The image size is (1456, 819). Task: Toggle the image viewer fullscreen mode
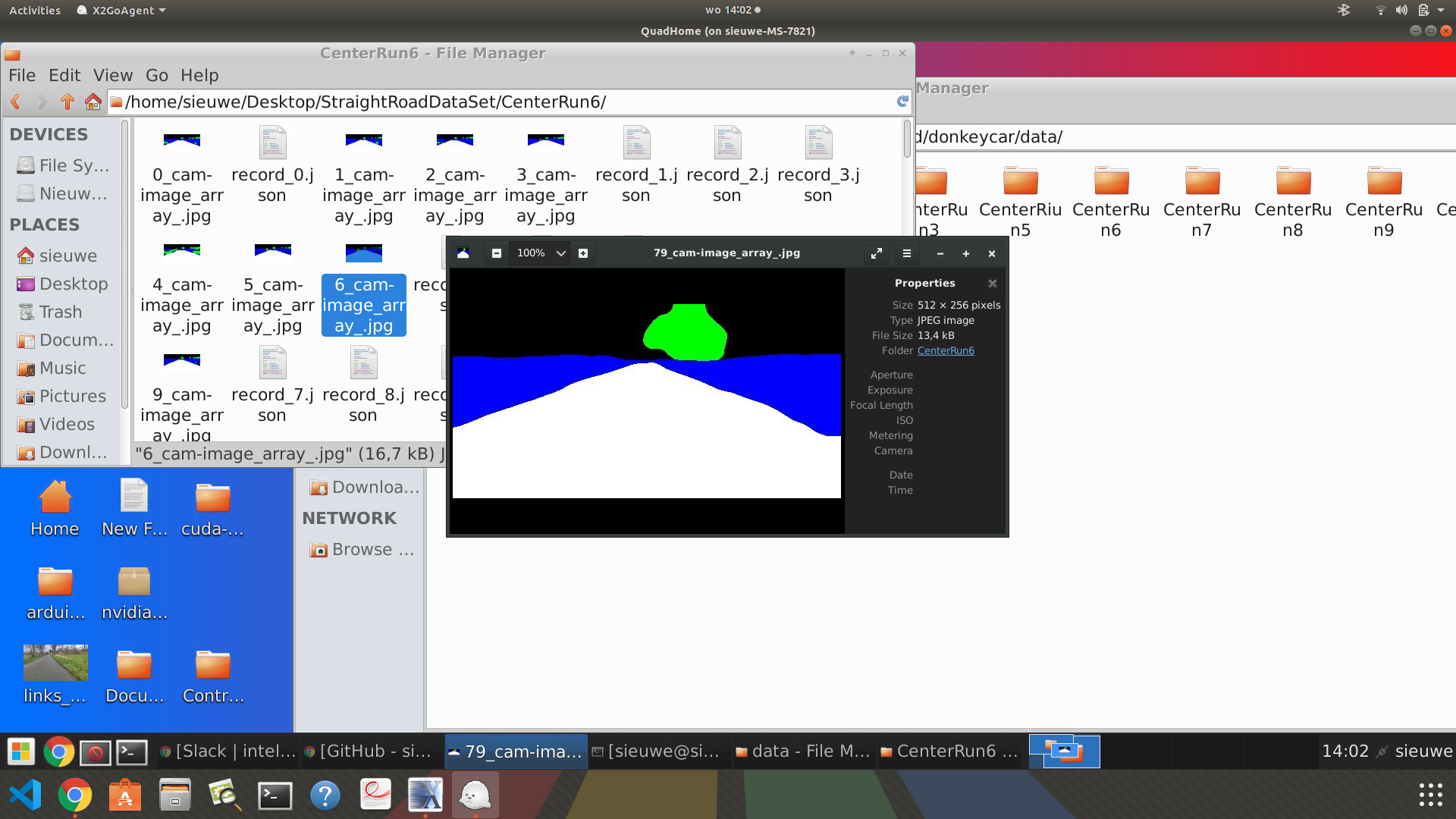pyautogui.click(x=875, y=253)
